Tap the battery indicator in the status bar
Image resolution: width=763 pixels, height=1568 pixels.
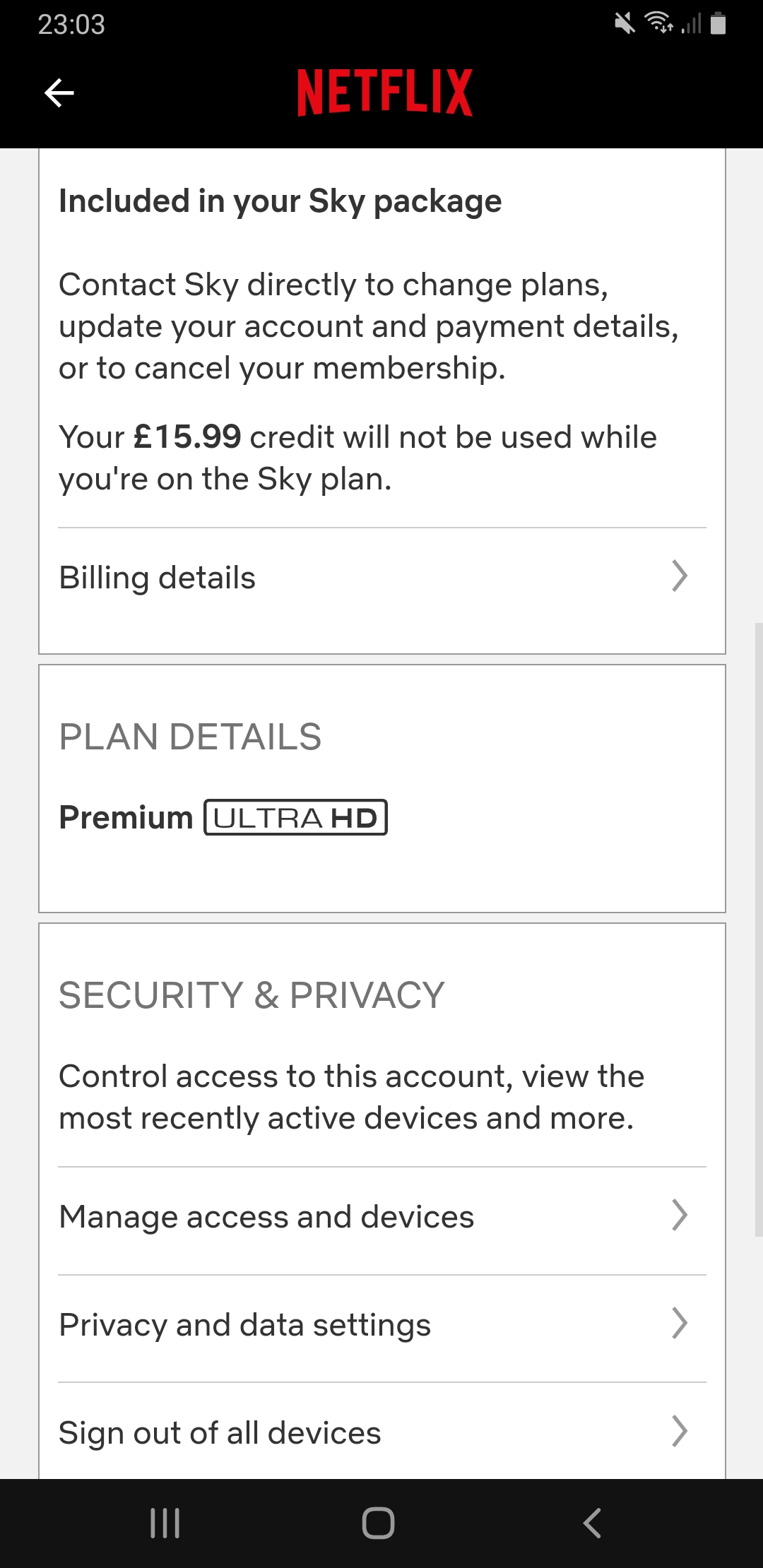click(718, 25)
